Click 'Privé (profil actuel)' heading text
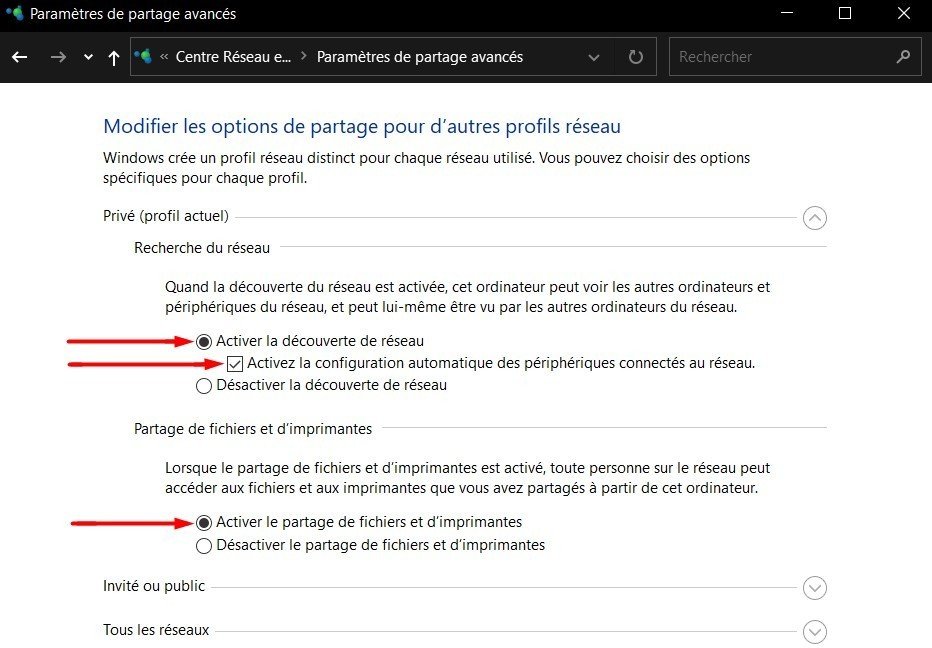The width and height of the screenshot is (932, 648). (x=166, y=216)
